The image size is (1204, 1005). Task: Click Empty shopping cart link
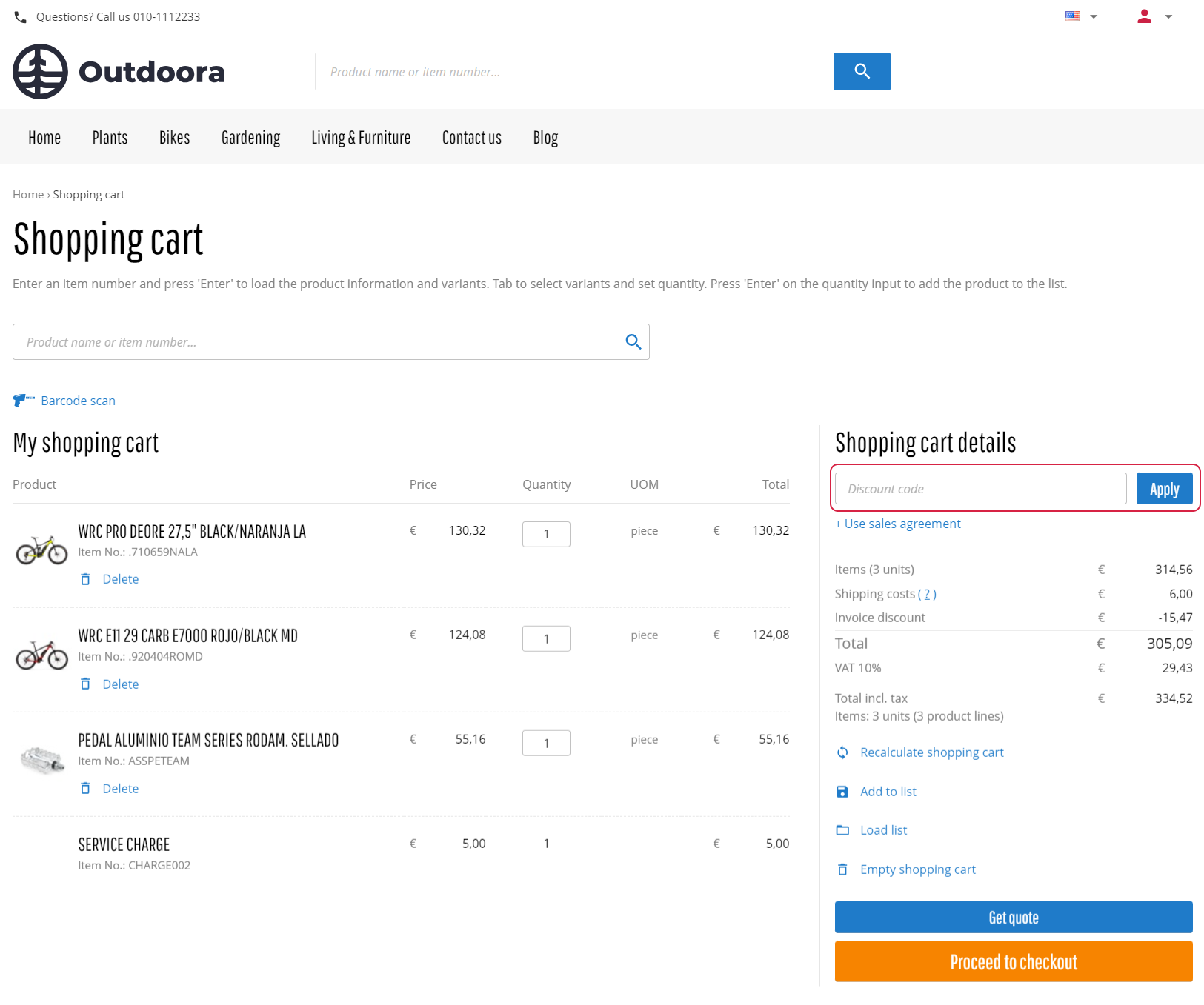pos(918,869)
